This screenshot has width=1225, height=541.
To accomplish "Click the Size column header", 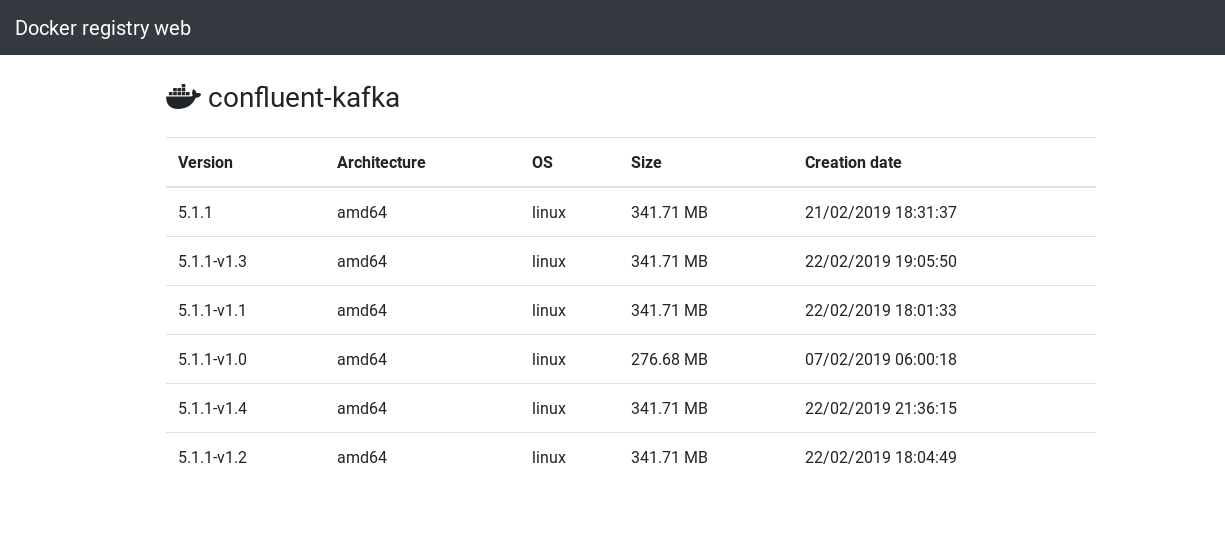I will point(646,162).
